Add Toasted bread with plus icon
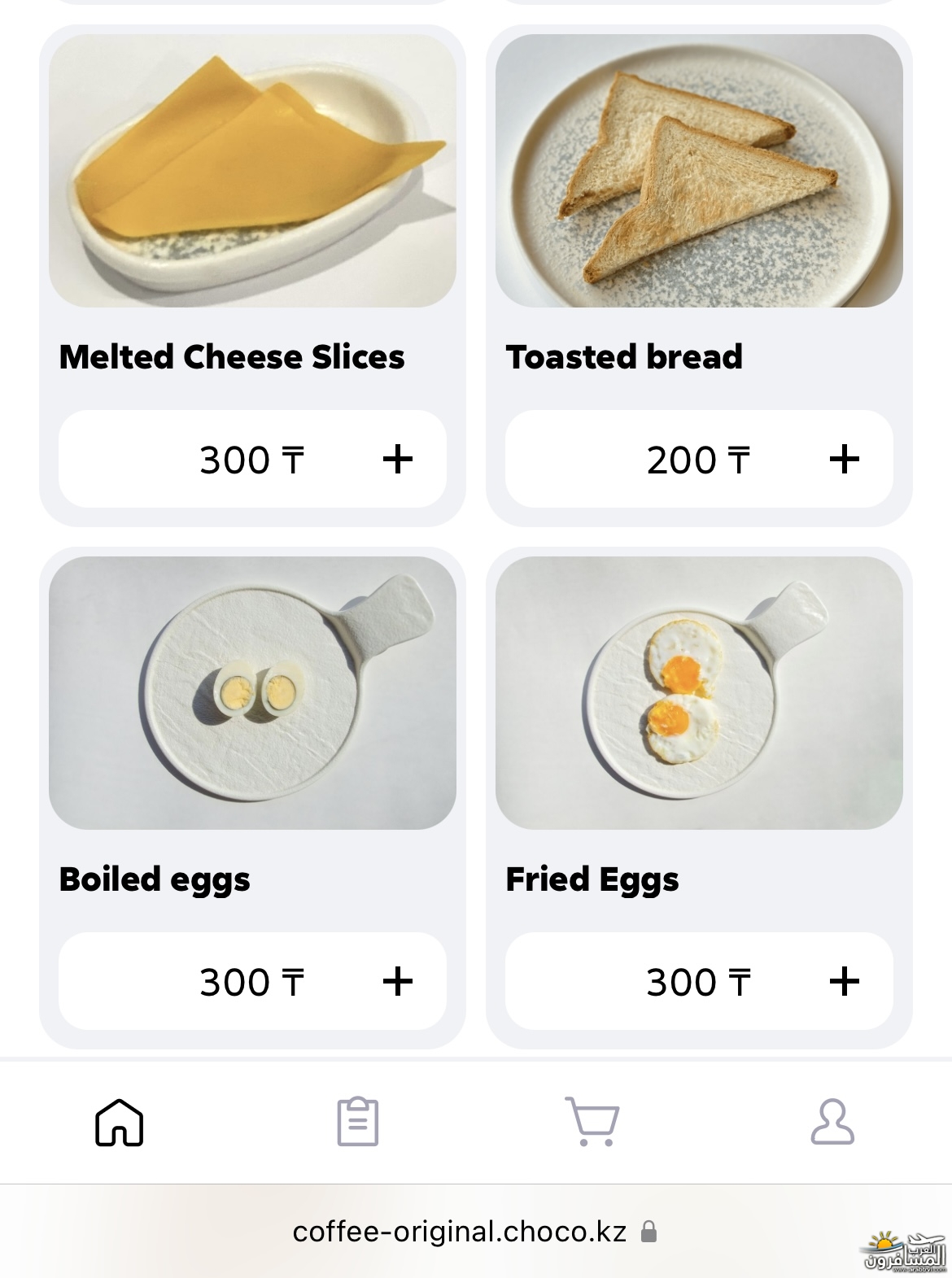This screenshot has width=952, height=1278. [845, 460]
